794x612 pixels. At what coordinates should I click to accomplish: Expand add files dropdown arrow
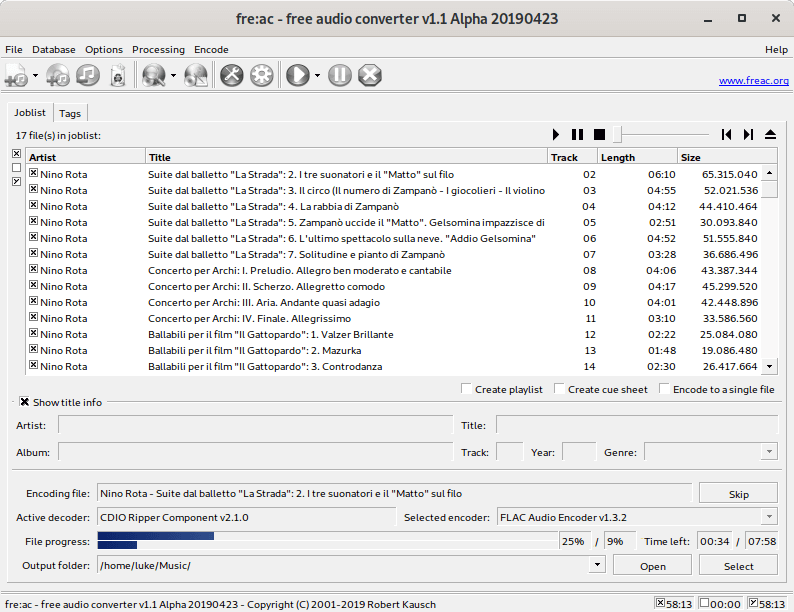click(35, 75)
